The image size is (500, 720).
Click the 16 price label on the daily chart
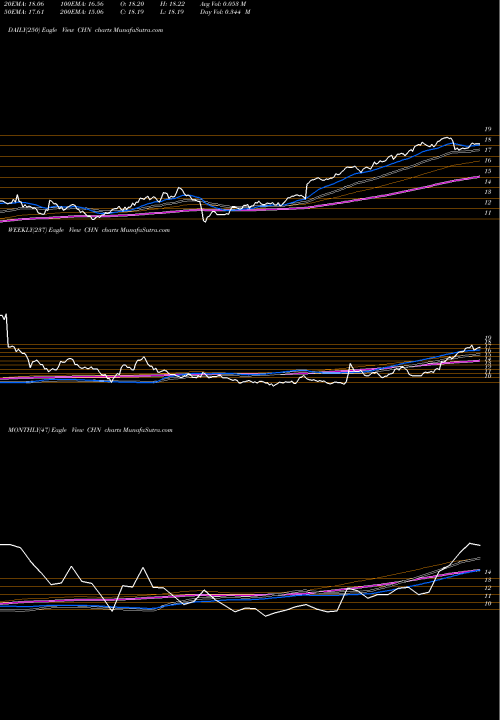point(488,161)
